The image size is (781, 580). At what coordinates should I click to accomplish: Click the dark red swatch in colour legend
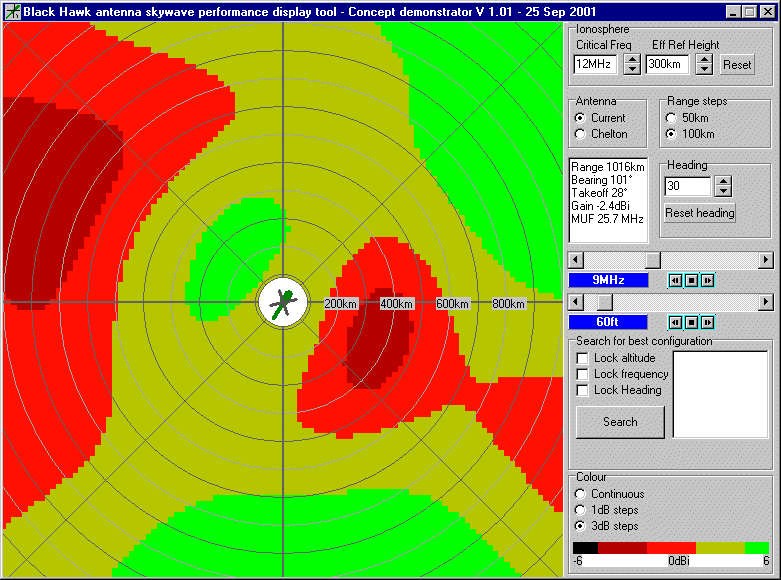622,548
